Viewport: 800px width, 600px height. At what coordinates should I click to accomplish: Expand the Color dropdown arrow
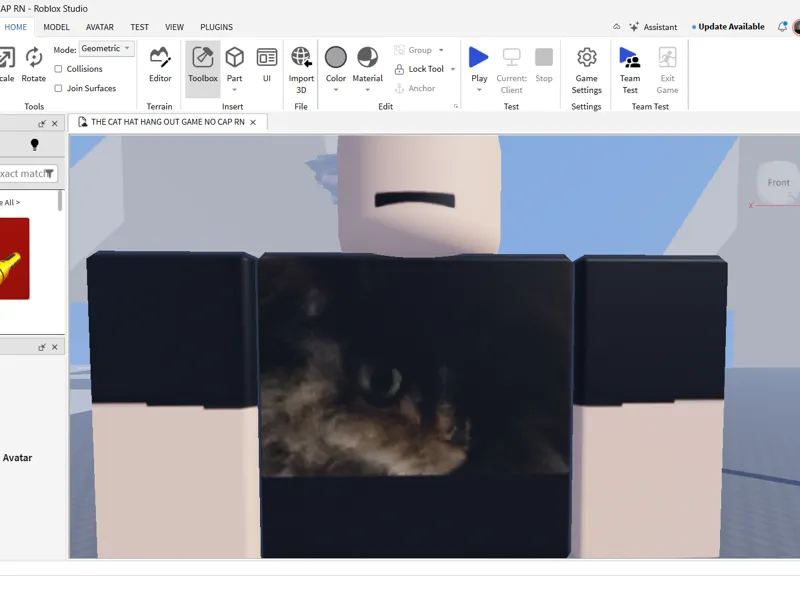click(336, 90)
